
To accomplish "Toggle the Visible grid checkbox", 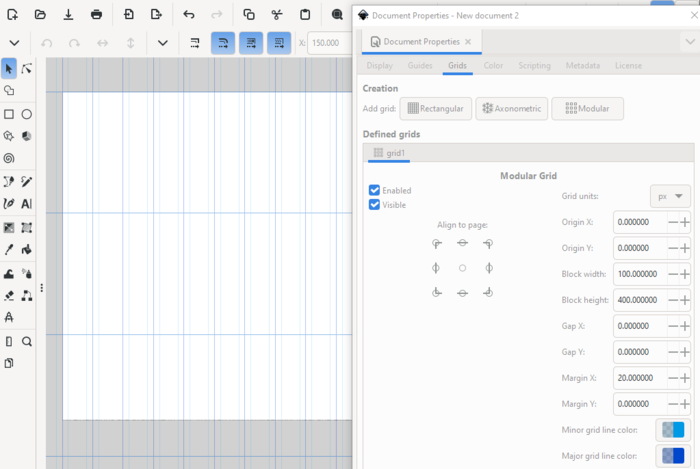I will 374,205.
